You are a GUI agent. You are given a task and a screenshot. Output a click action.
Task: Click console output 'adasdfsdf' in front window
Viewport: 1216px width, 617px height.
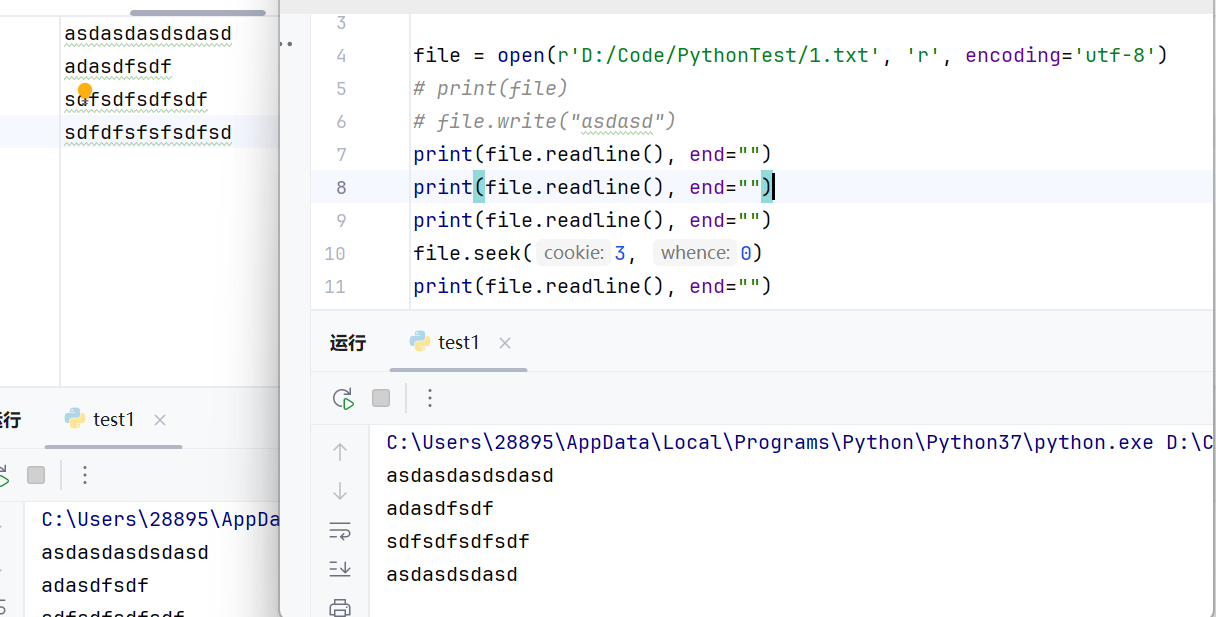(x=440, y=508)
